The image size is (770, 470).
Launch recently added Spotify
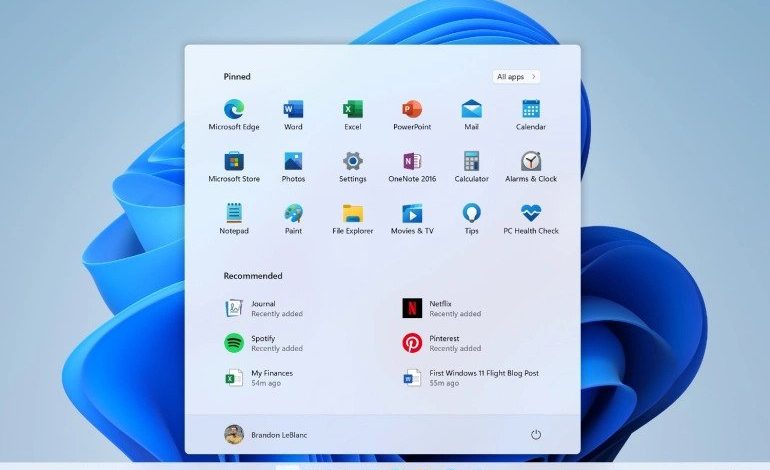tap(264, 343)
